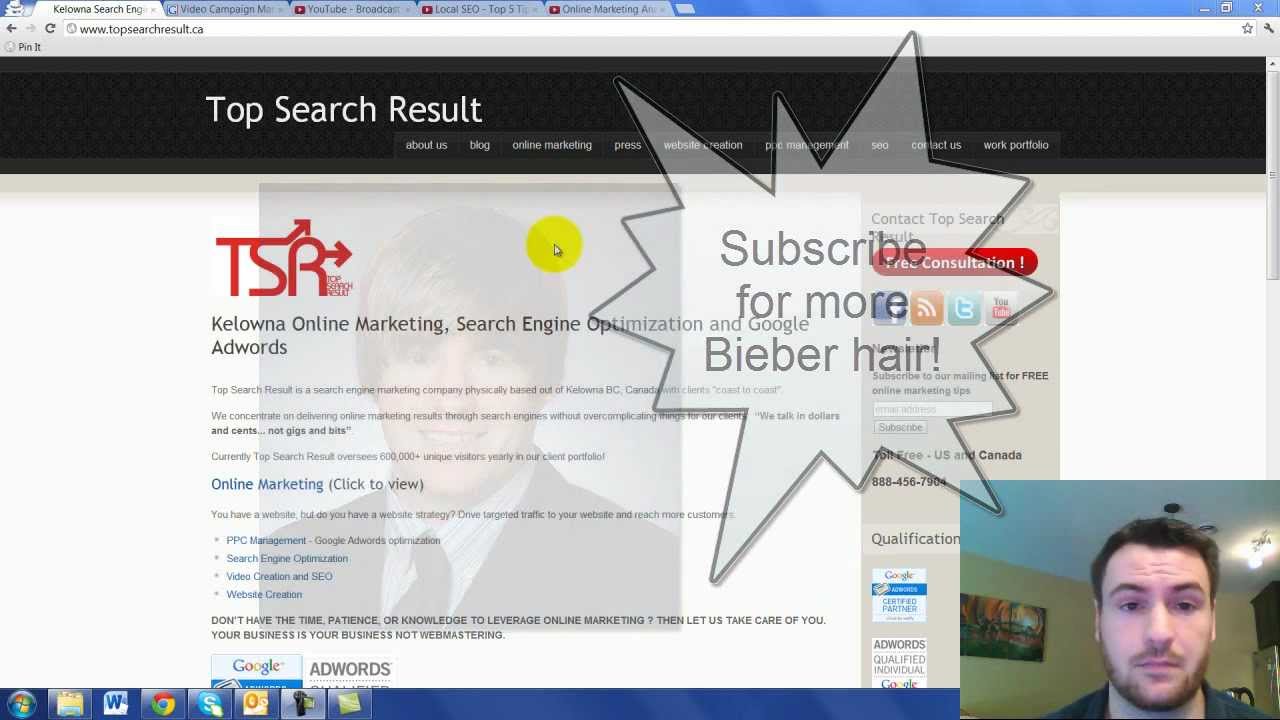Open the green notes taskbar icon

click(x=349, y=704)
